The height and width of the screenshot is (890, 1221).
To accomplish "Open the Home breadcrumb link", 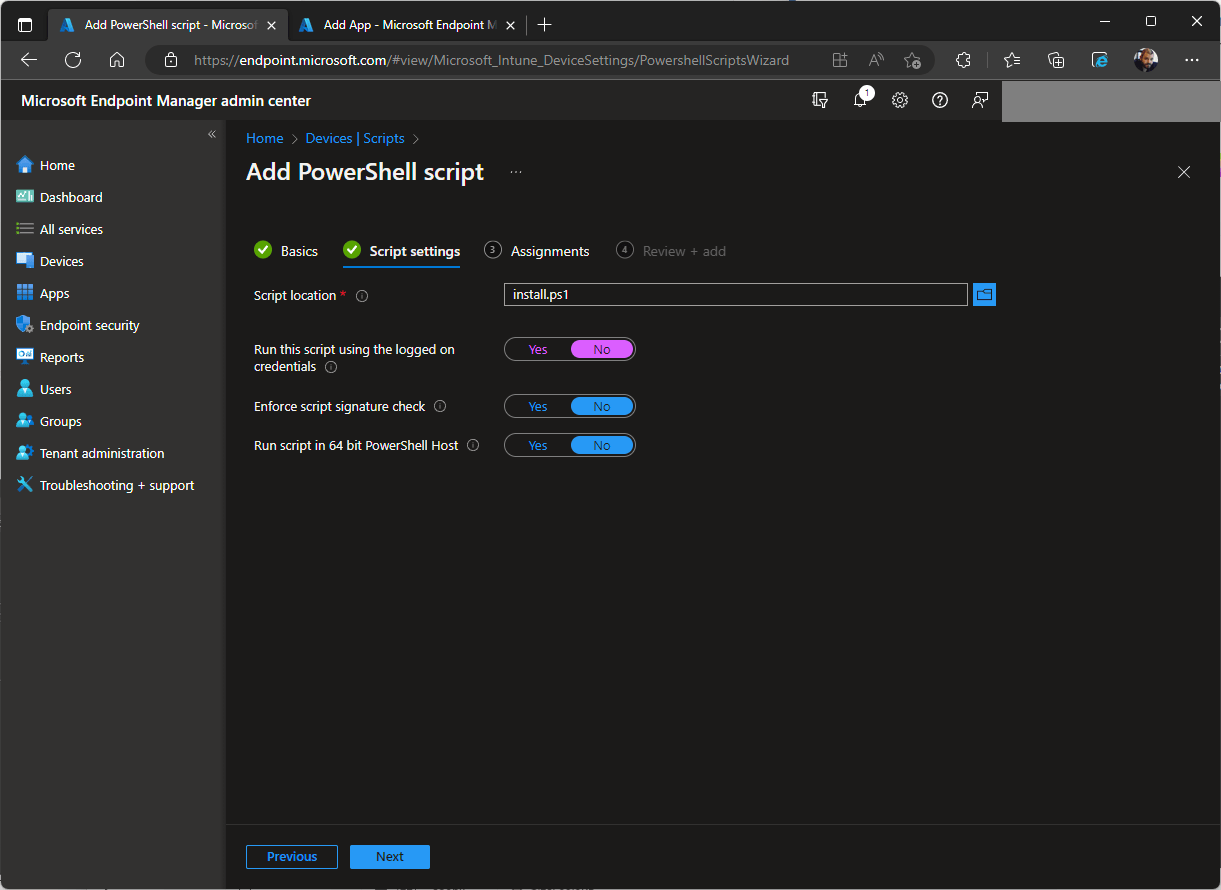I will (265, 139).
